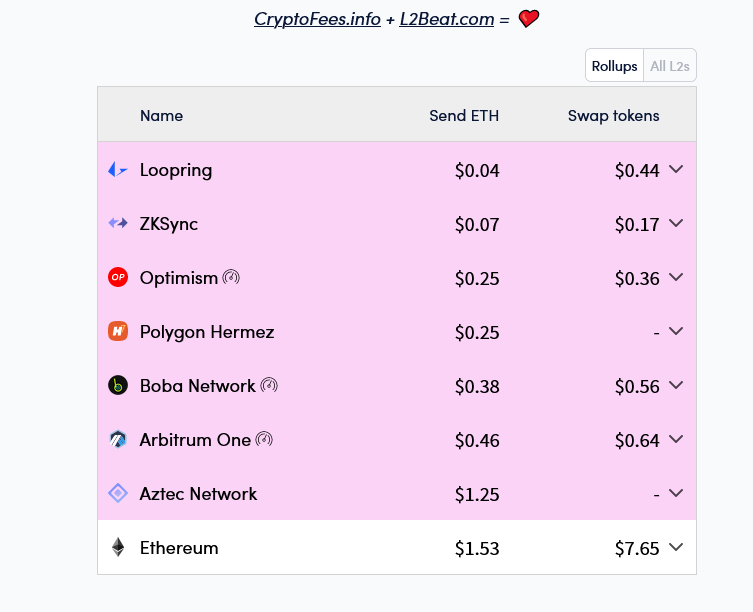
Task: Click the Arbitrum One logo icon
Action: (x=118, y=440)
